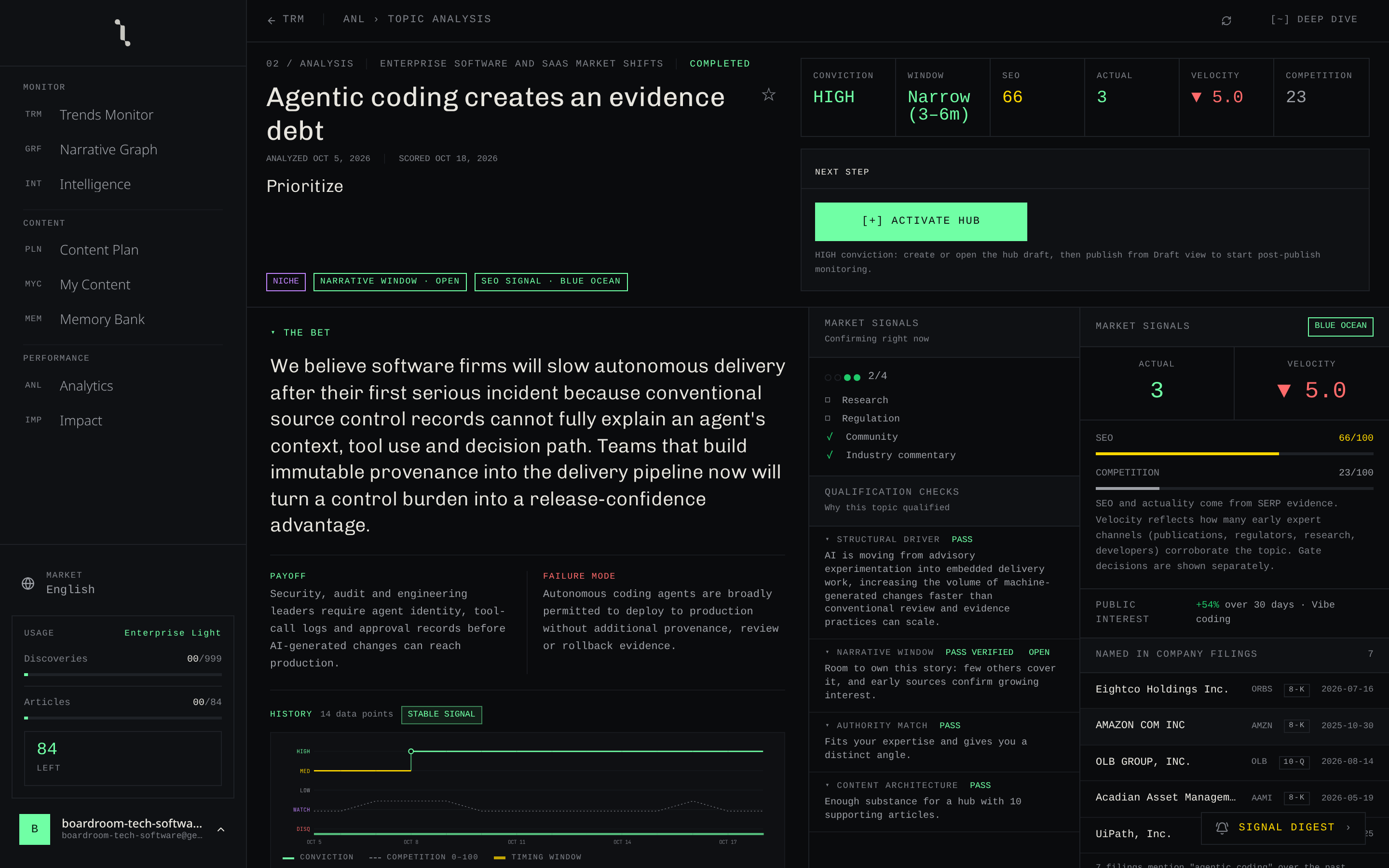Screen dimensions: 1389x868
Task: Expand the account menu chevron
Action: point(221,829)
